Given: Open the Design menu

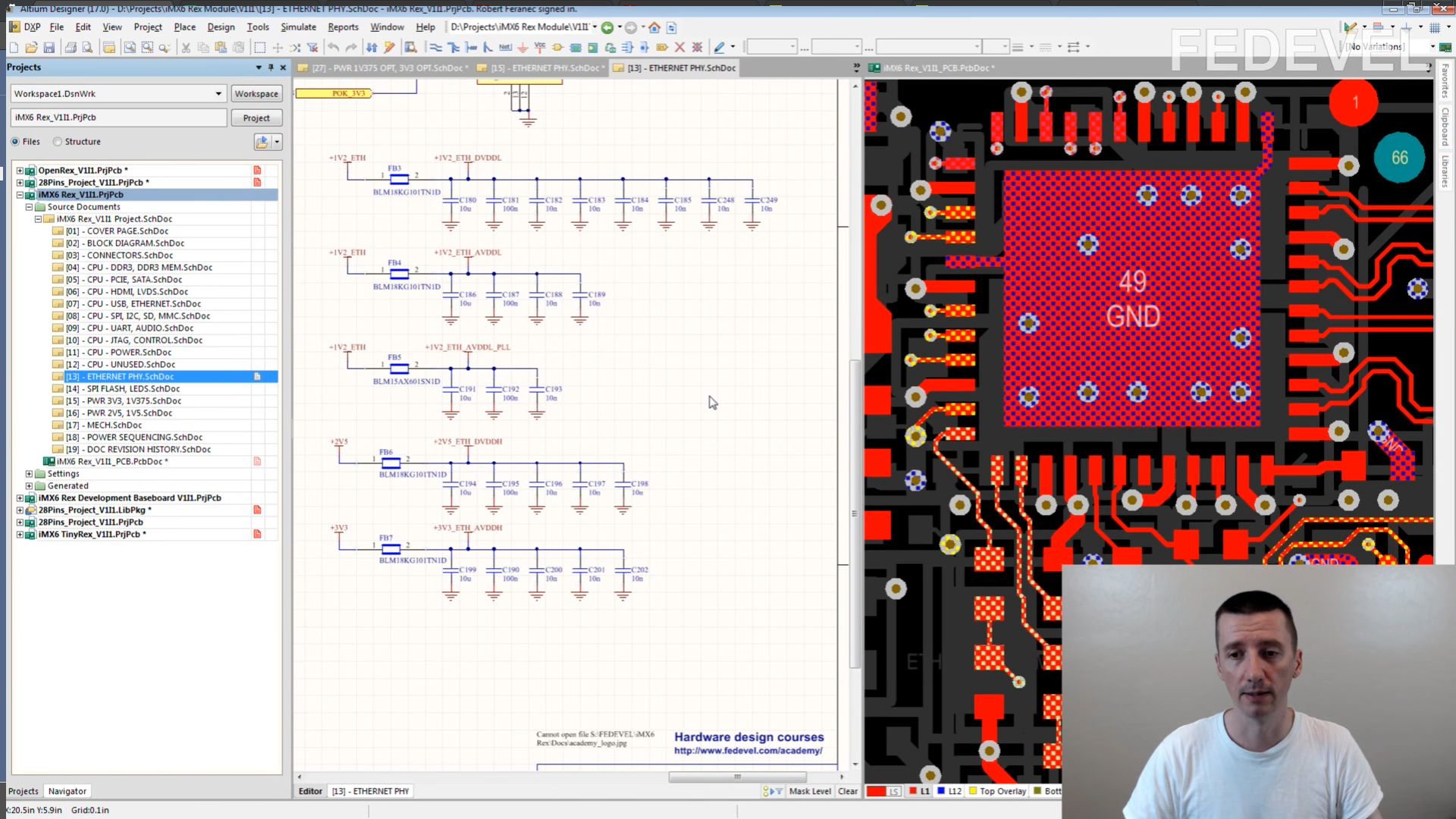Looking at the screenshot, I should coord(221,27).
